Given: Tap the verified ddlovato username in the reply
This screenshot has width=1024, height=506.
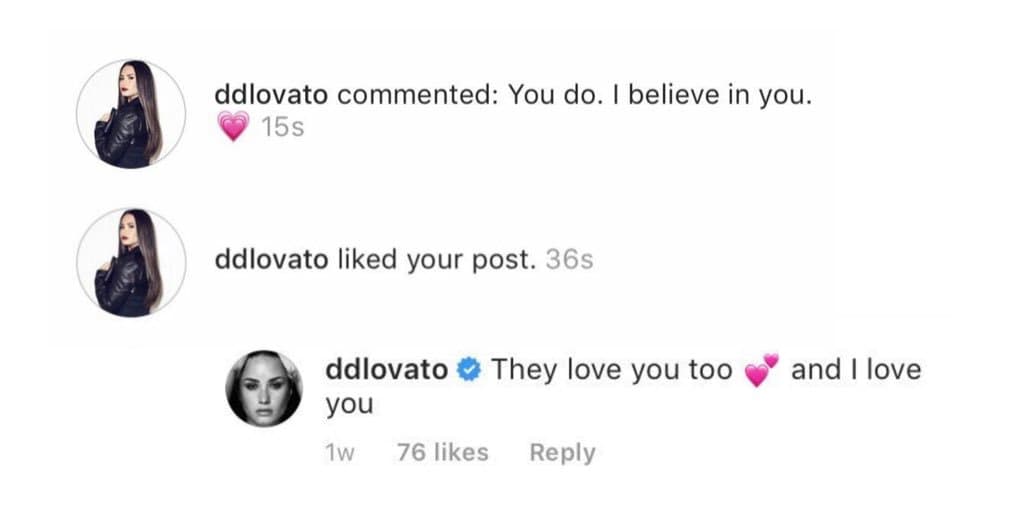Looking at the screenshot, I should pos(387,370).
